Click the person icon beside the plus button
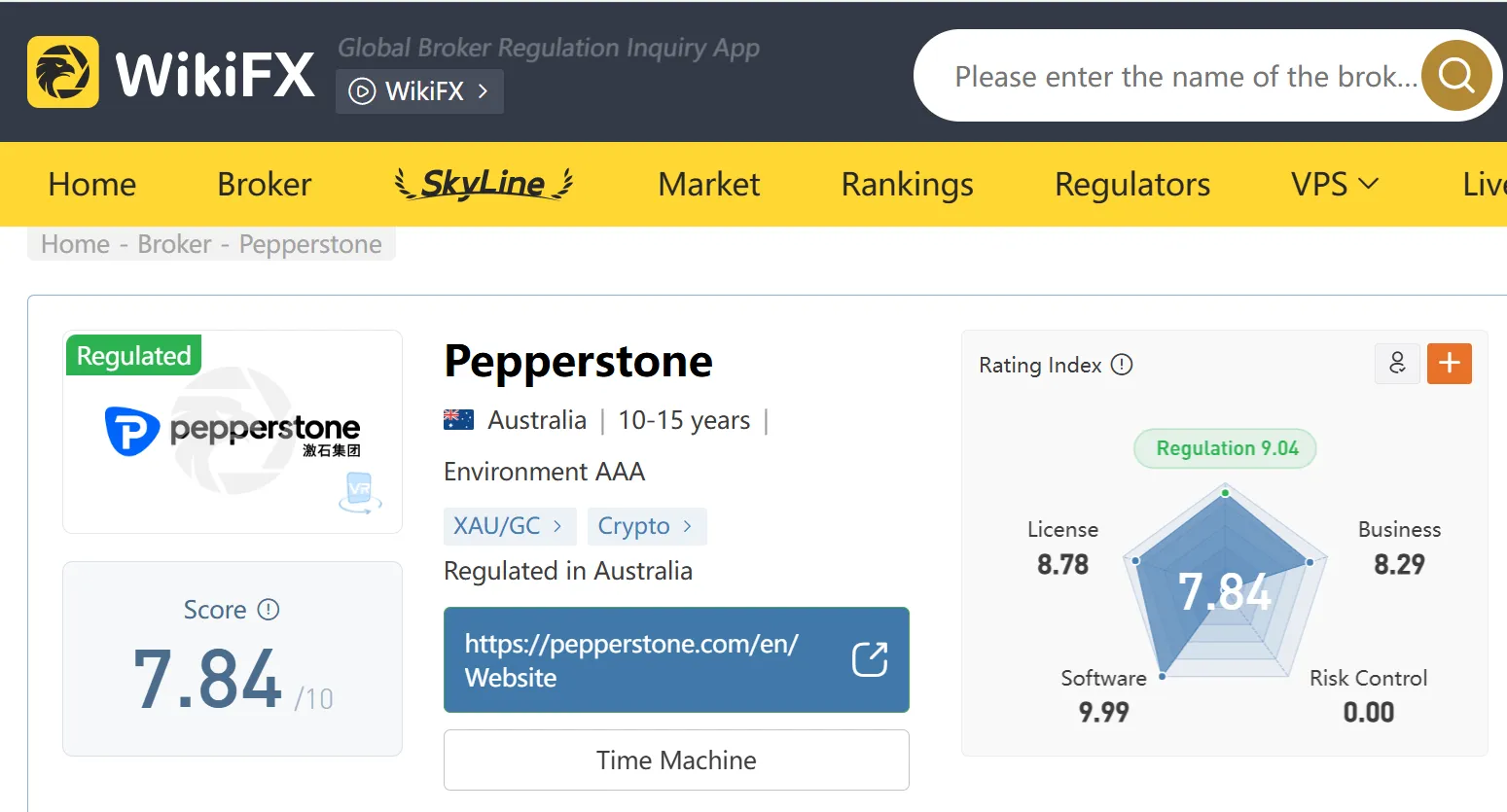This screenshot has height=812, width=1507. click(1397, 364)
